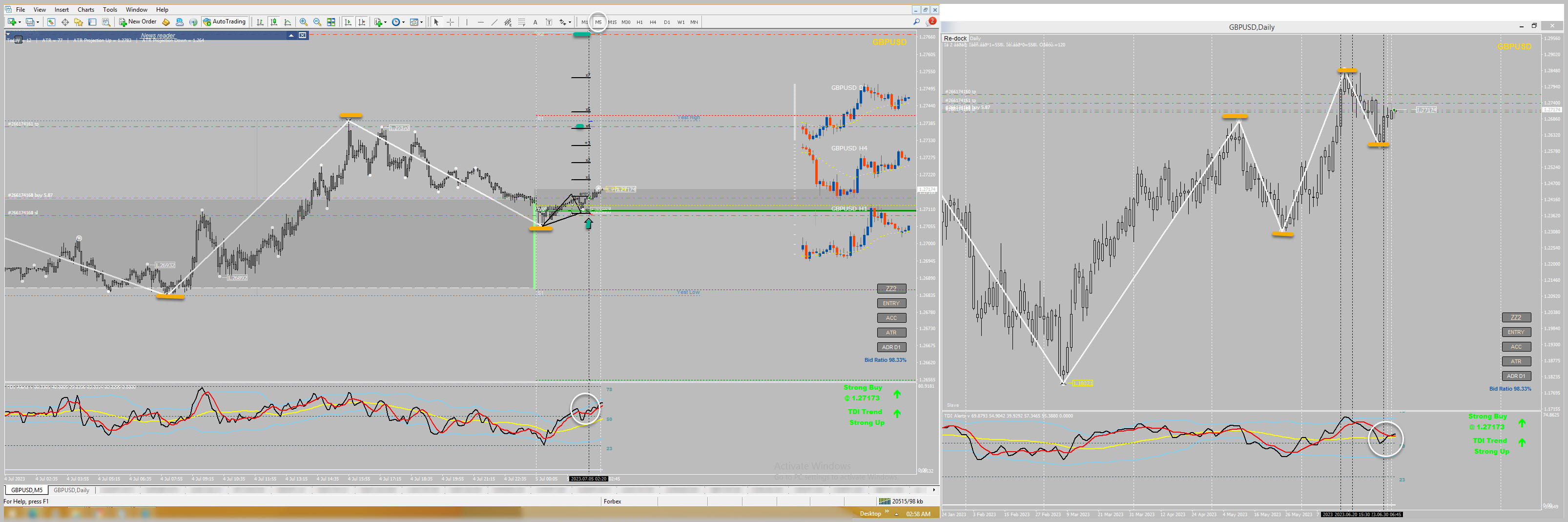Click ADR D1 button in Daily window

(x=1516, y=376)
